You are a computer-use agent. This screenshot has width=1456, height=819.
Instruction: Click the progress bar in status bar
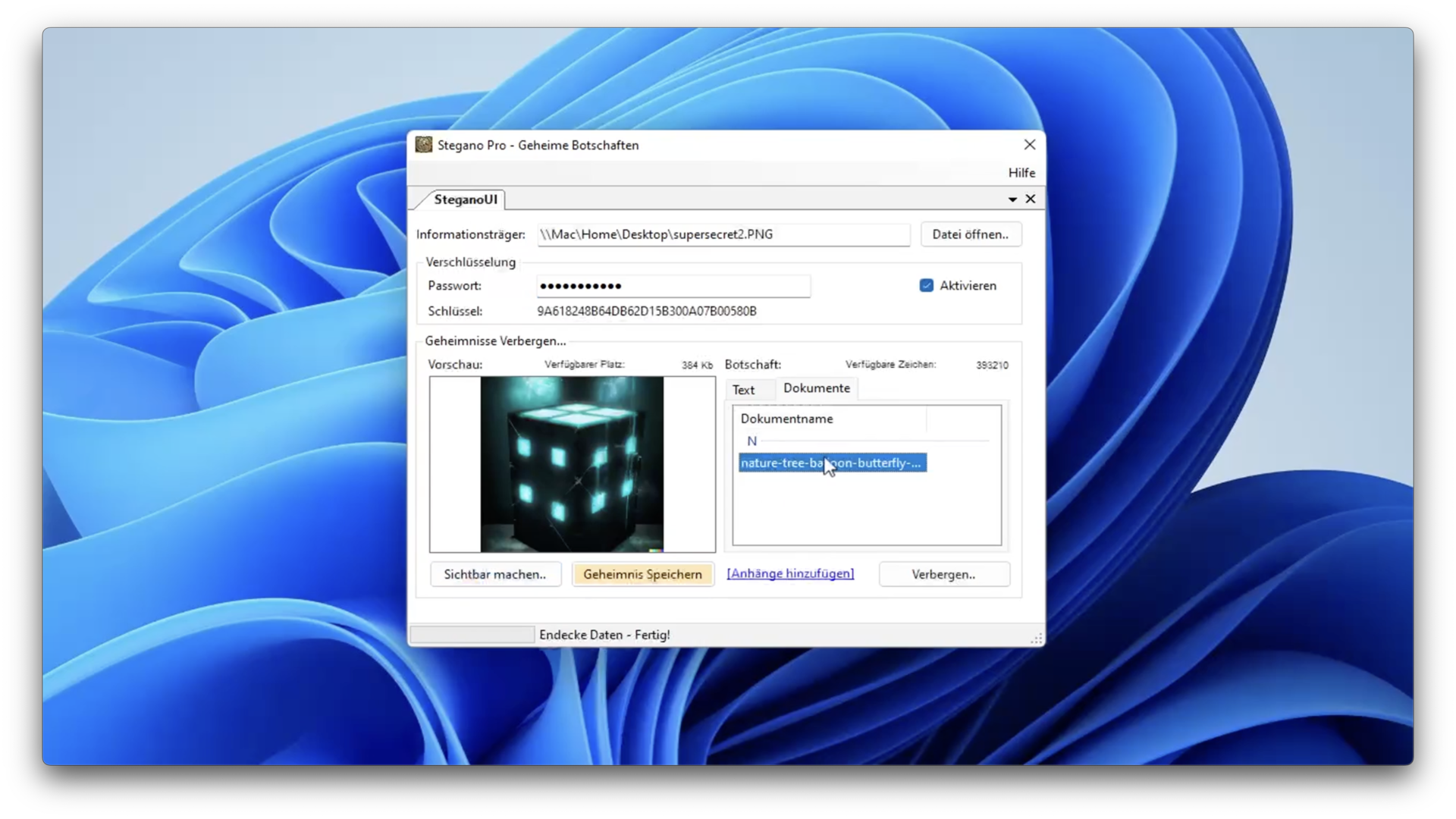point(472,635)
